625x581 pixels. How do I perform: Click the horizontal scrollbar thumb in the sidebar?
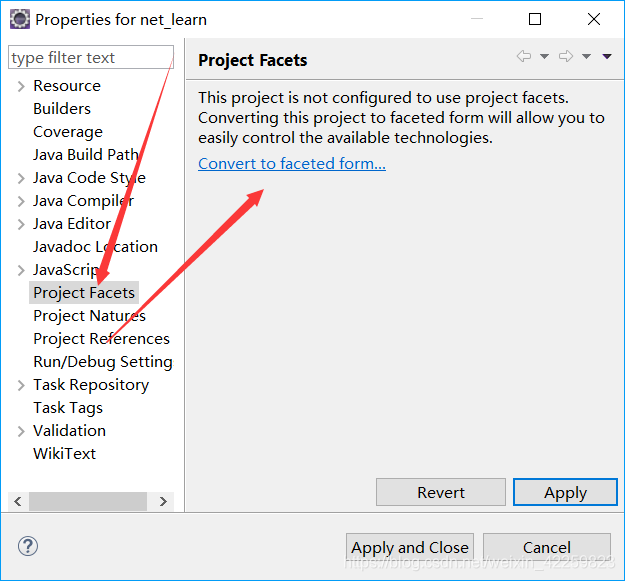point(88,501)
